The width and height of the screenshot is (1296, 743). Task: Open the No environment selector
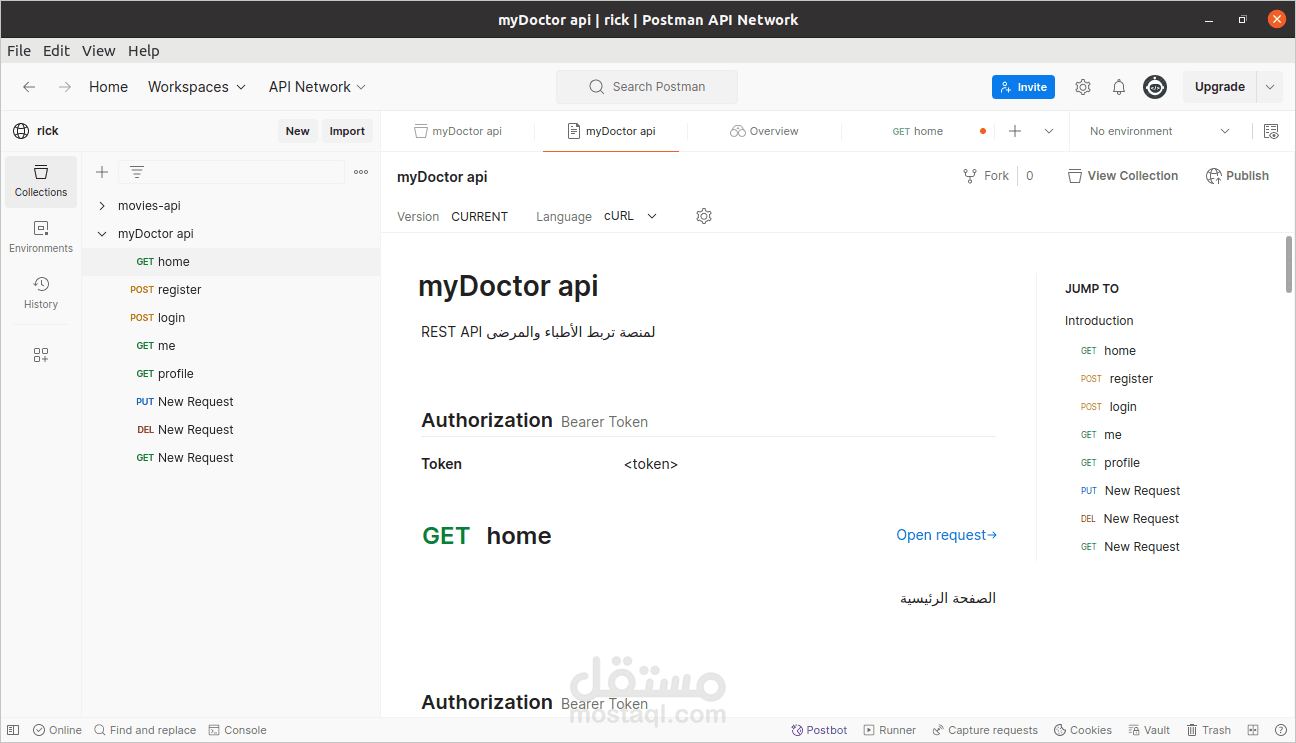coord(1133,131)
